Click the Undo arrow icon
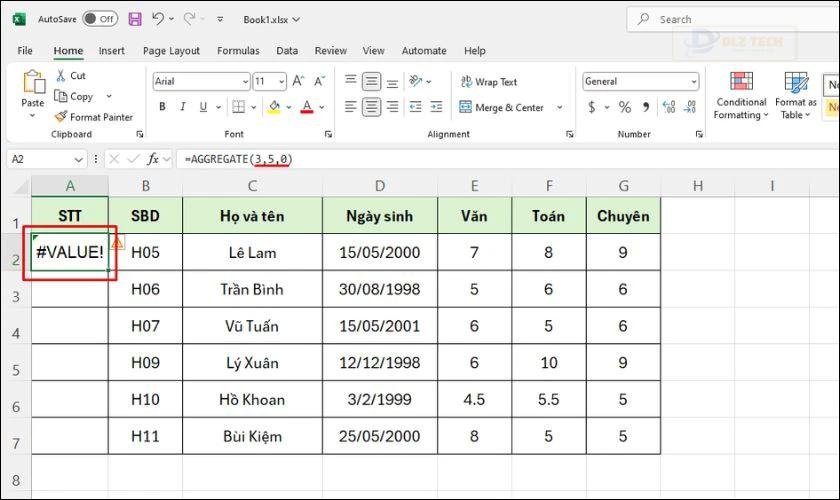This screenshot has width=840, height=500. (158, 19)
